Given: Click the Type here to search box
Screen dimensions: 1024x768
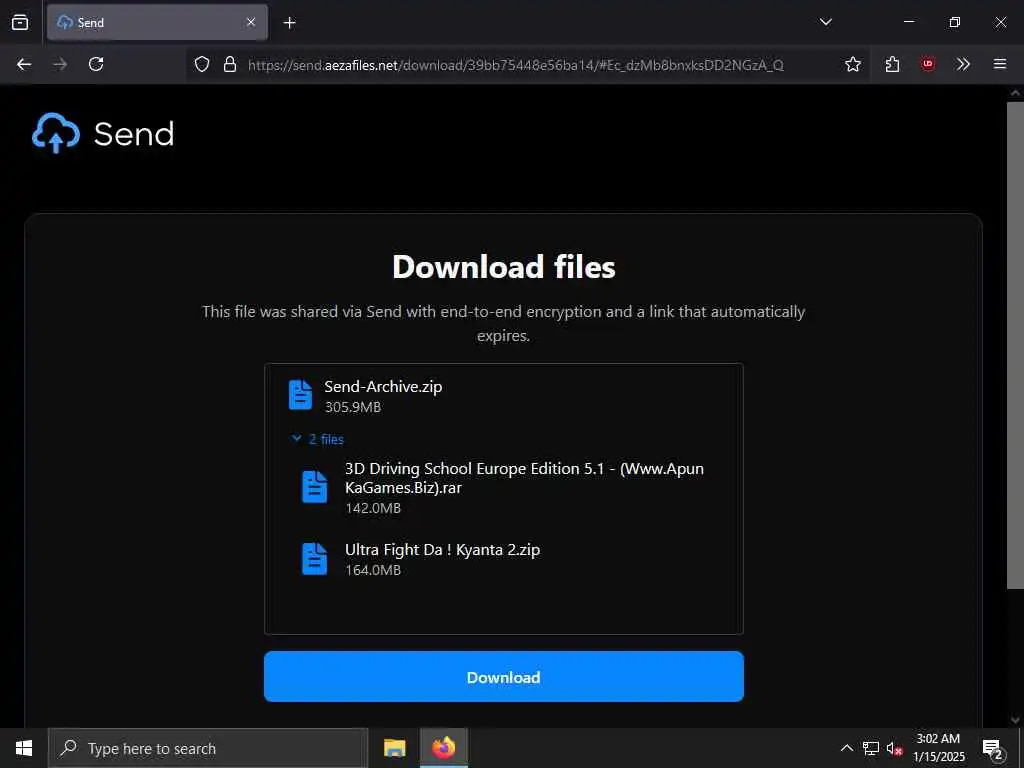Looking at the screenshot, I should (x=208, y=748).
